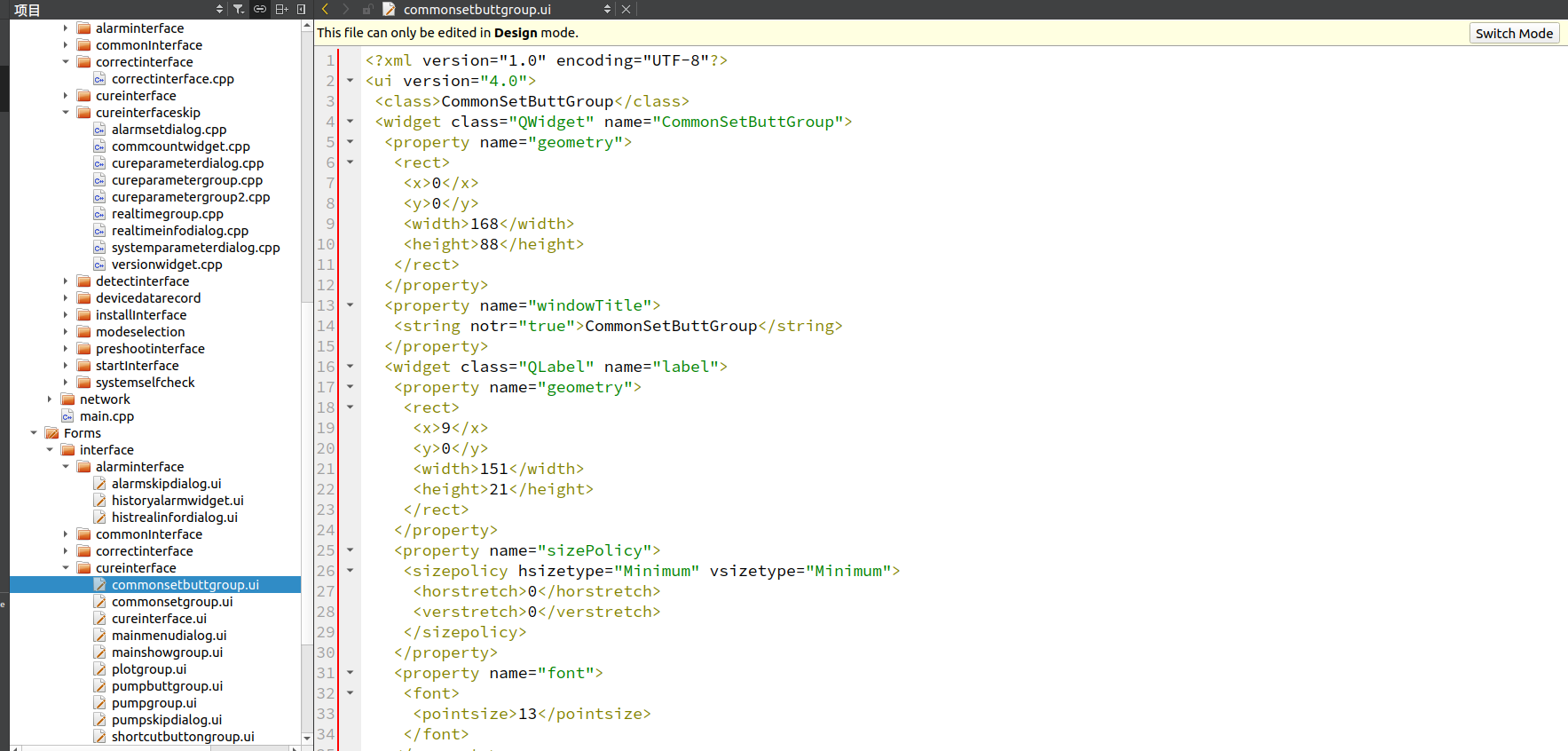Select alarmsetdialog.cpp in tree
1568x751 pixels.
tap(169, 130)
